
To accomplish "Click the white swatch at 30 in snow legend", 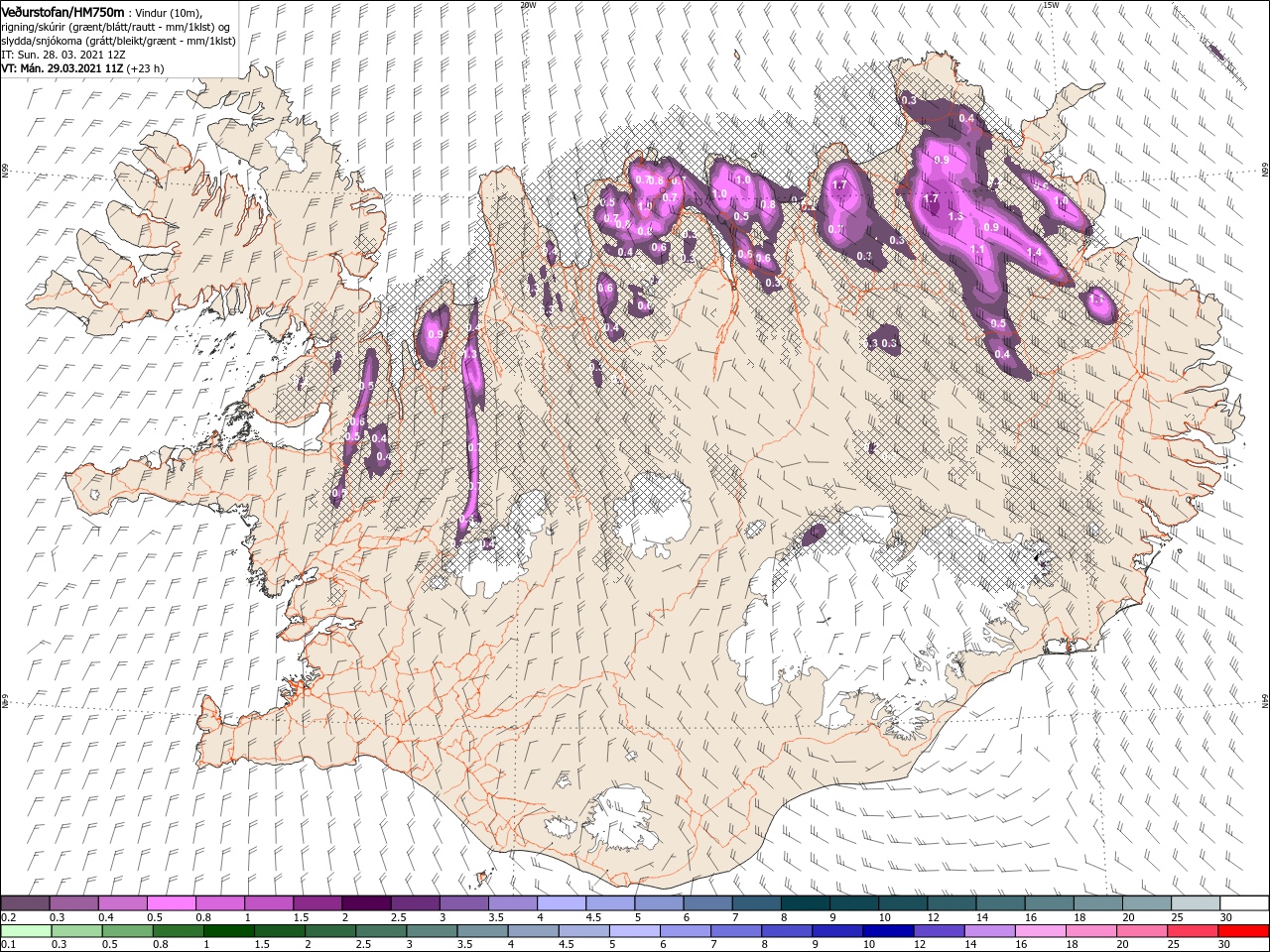I will 1244,903.
